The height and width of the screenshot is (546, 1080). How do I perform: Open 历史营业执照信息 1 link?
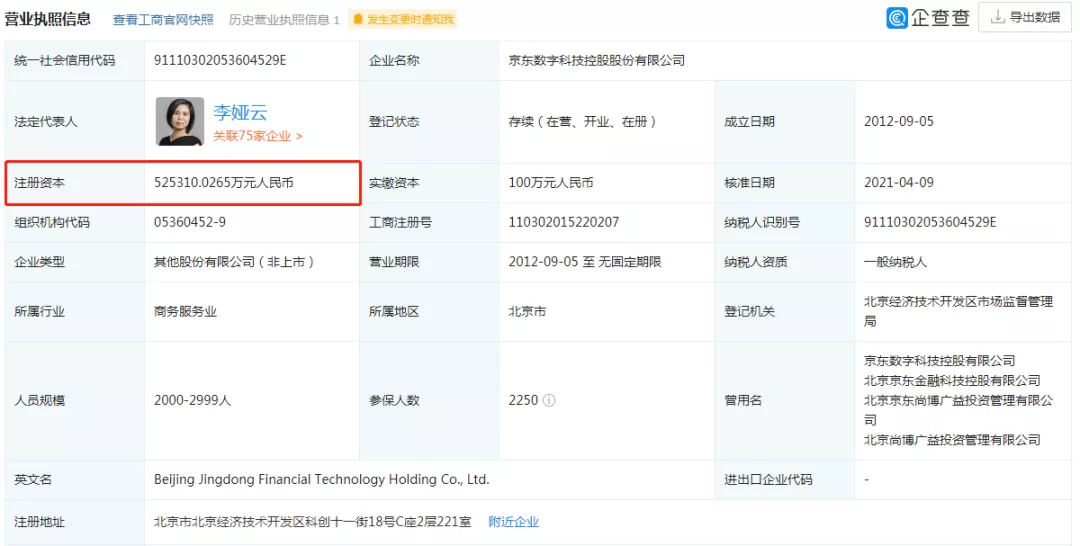pyautogui.click(x=284, y=20)
